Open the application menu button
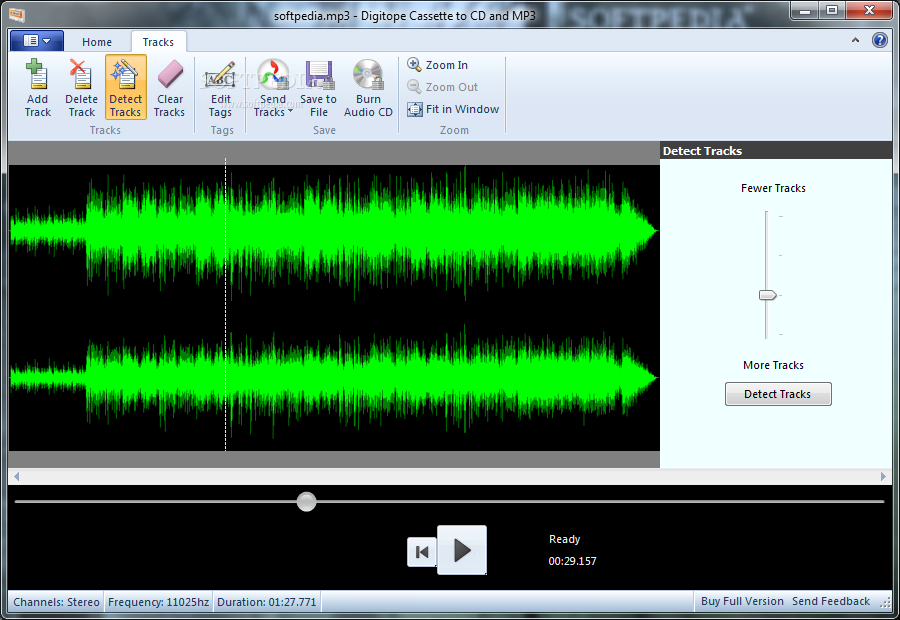 click(37, 41)
